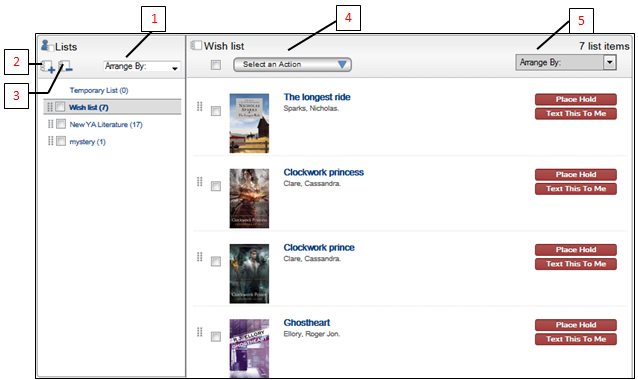Click Text This To Me for Clockwork prince
Screen dimensions: 638x380
(x=576, y=264)
